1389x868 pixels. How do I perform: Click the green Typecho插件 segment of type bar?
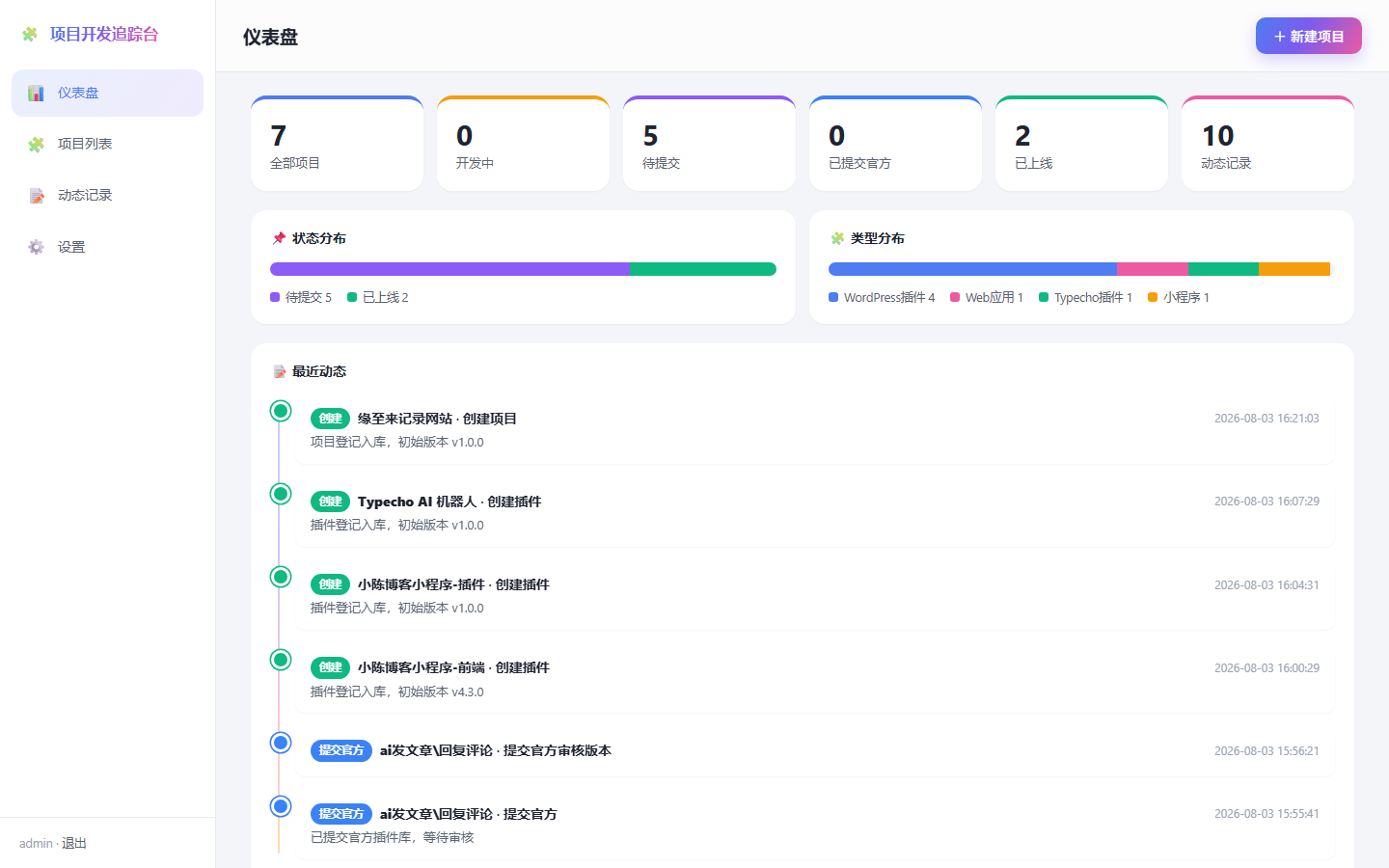pos(1223,269)
